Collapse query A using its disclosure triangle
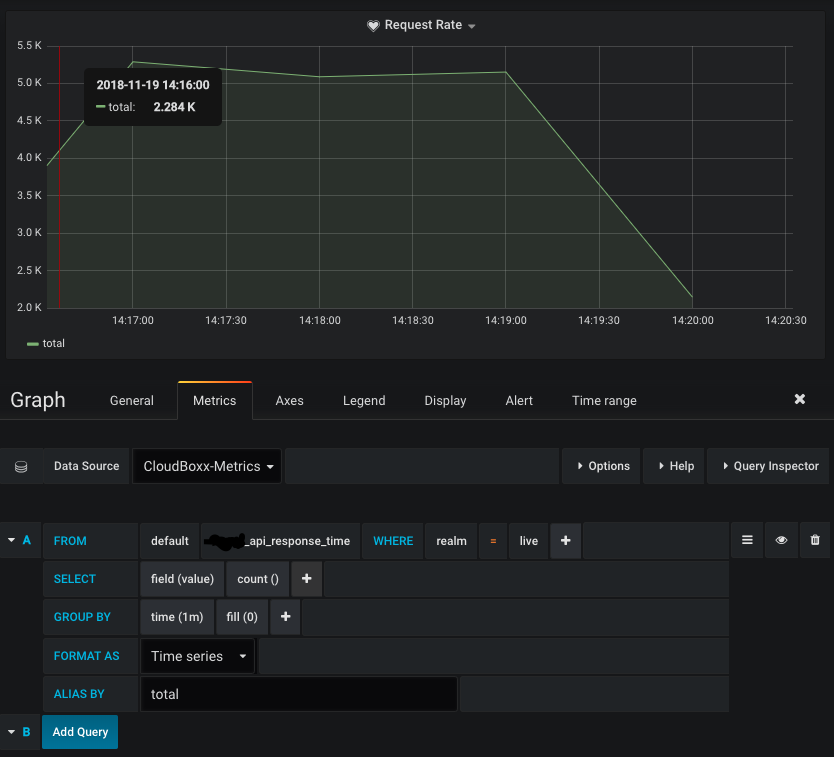 pos(10,540)
